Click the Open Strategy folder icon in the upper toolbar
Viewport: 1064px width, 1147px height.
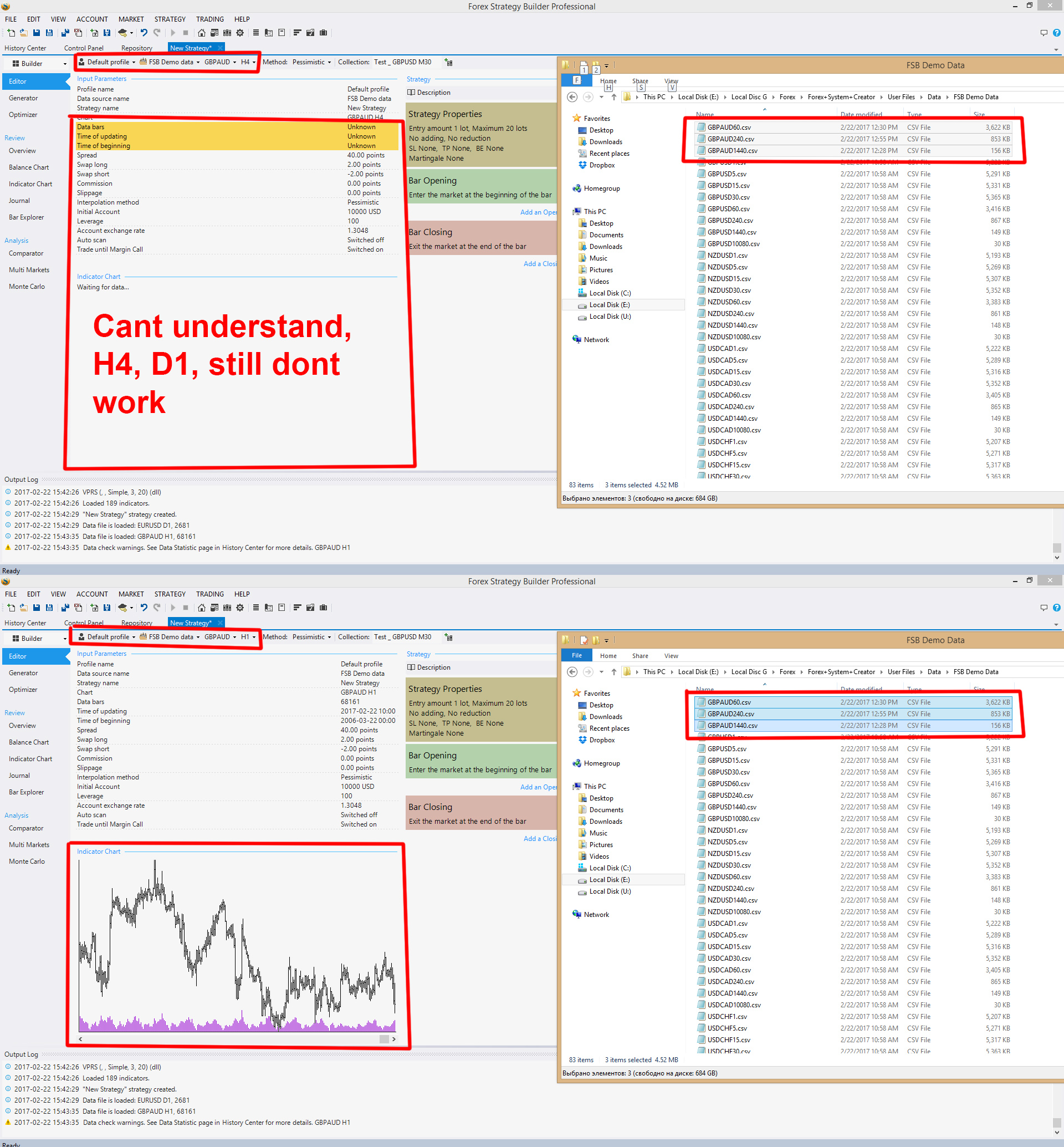click(x=24, y=33)
